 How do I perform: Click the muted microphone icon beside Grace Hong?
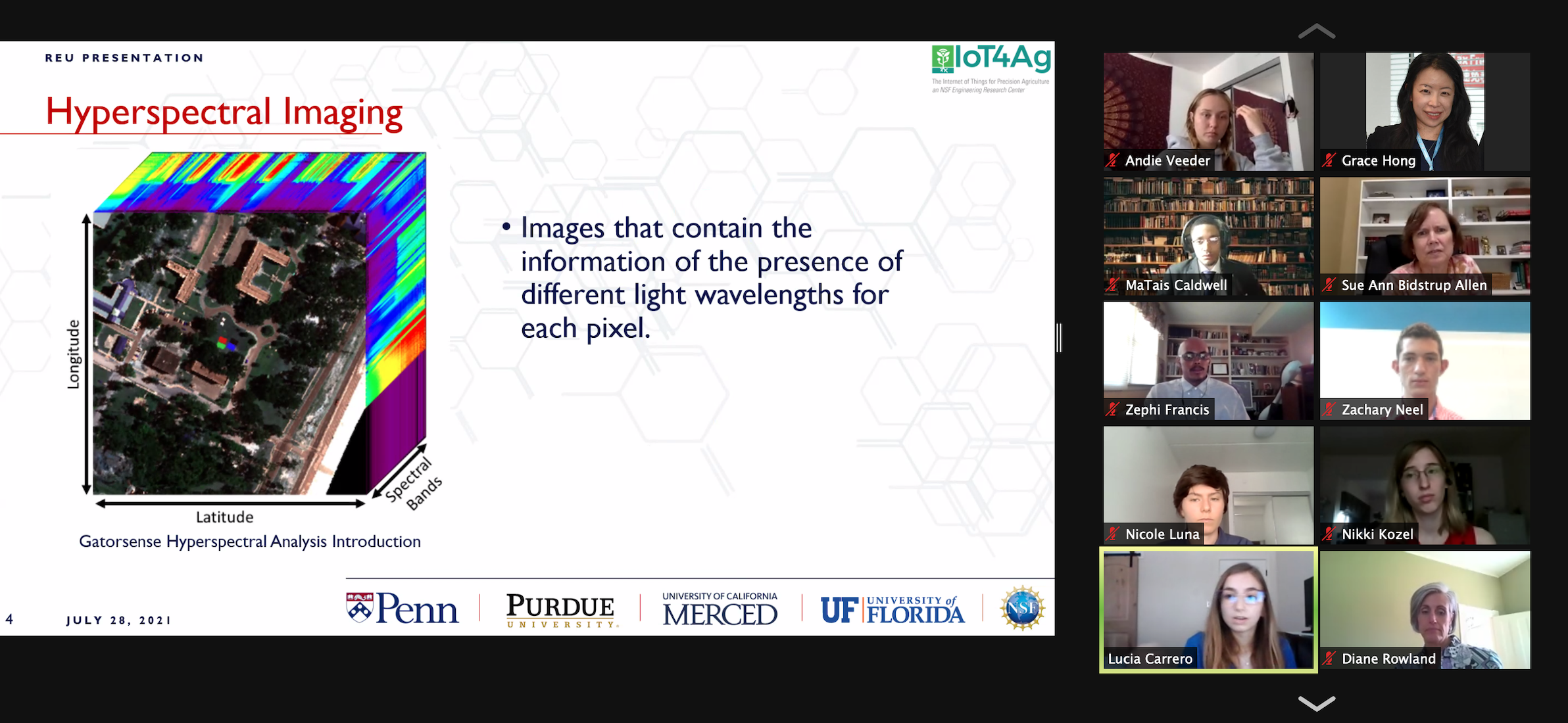click(x=1329, y=160)
